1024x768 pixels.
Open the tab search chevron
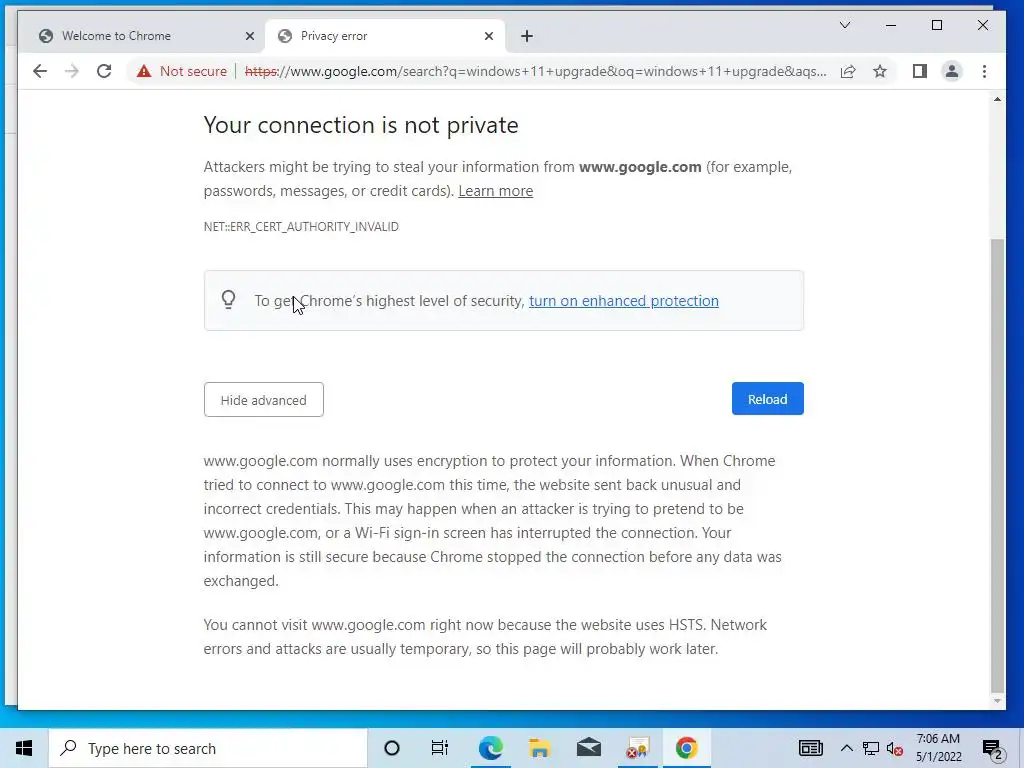[845, 25]
